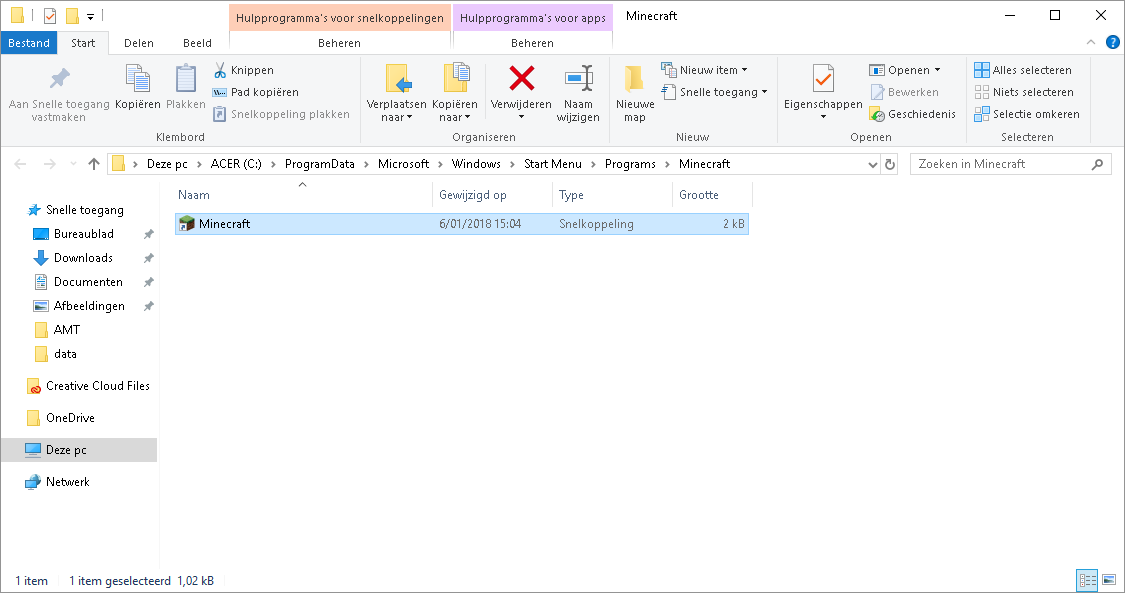Screen dimensions: 1125x593
Task: Click ProgramData in the address path
Action: point(319,164)
